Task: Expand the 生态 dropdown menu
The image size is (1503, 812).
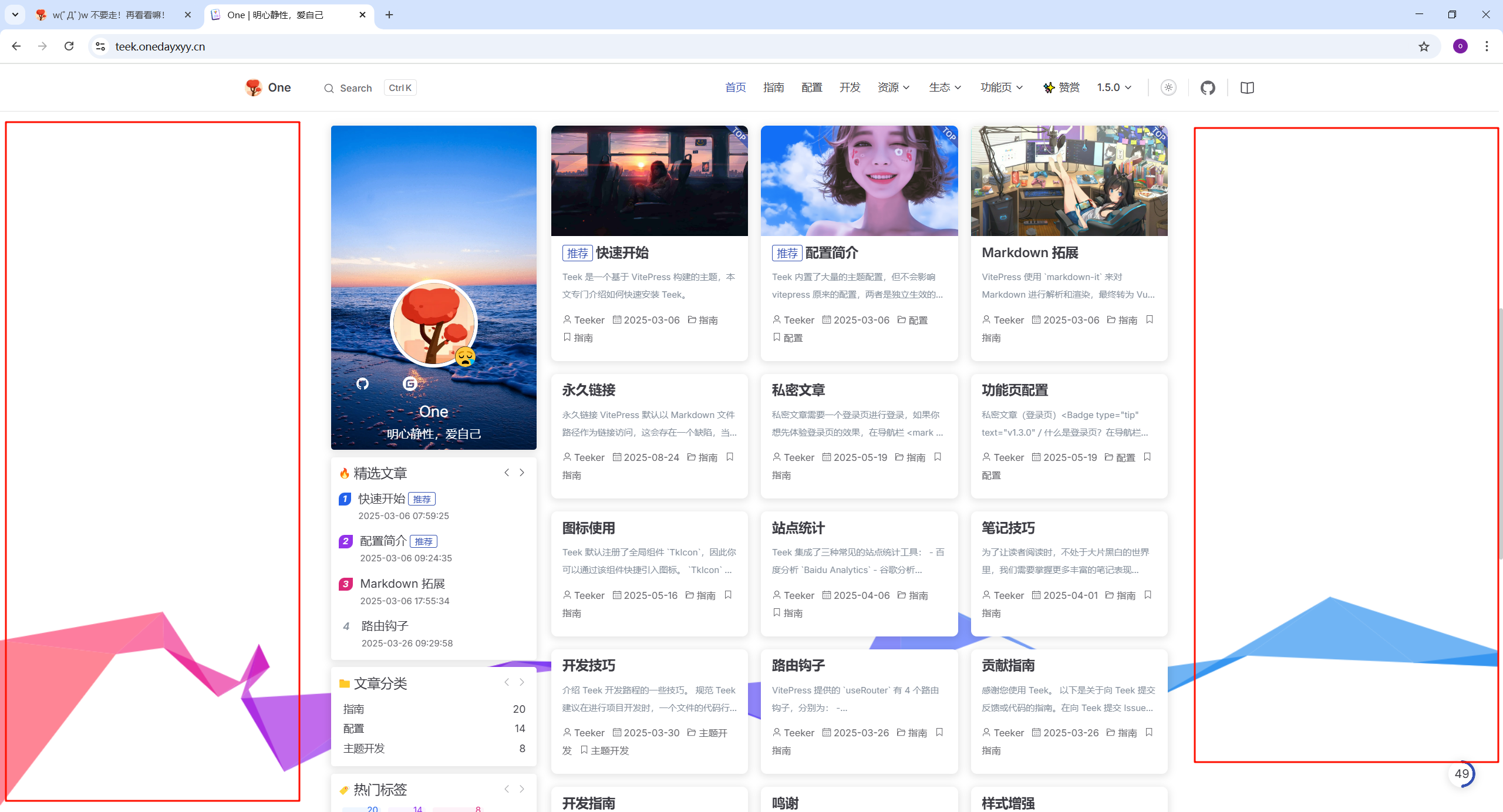Action: tap(945, 87)
